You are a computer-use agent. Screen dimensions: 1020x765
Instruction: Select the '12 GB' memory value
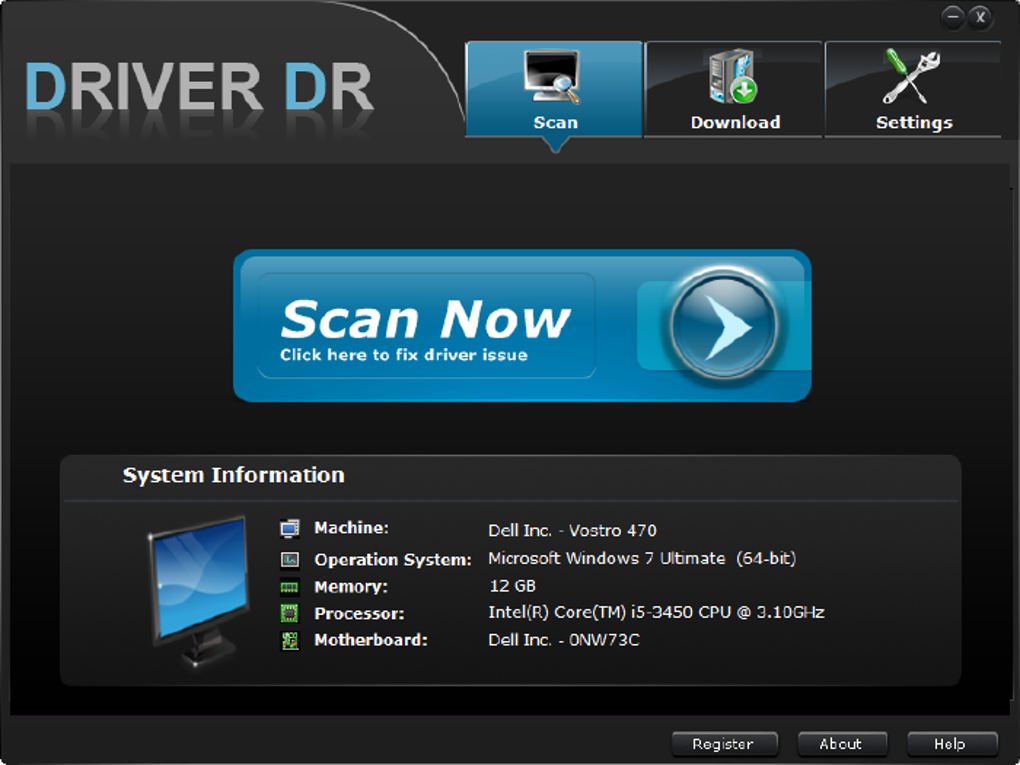coord(513,586)
